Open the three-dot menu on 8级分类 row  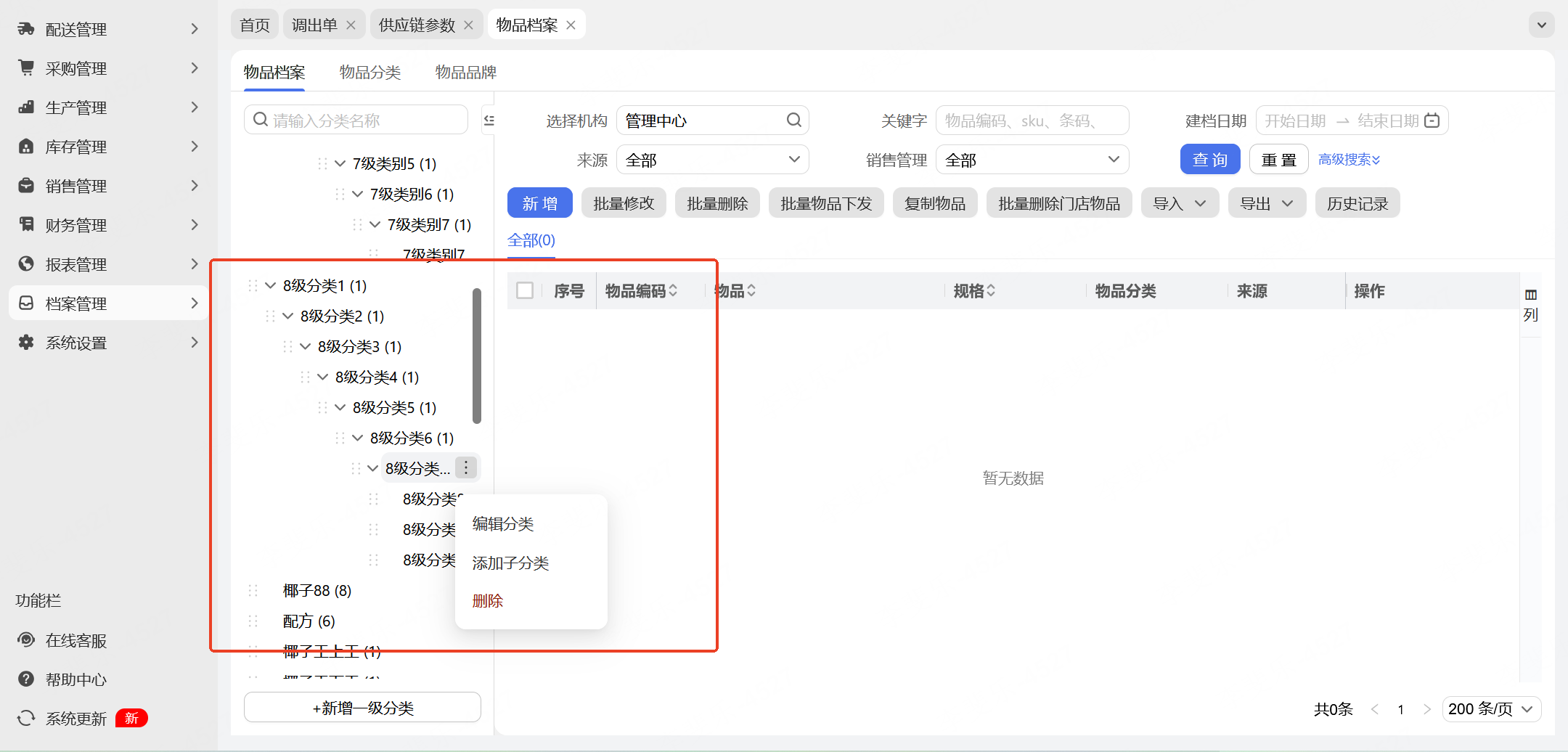[466, 468]
